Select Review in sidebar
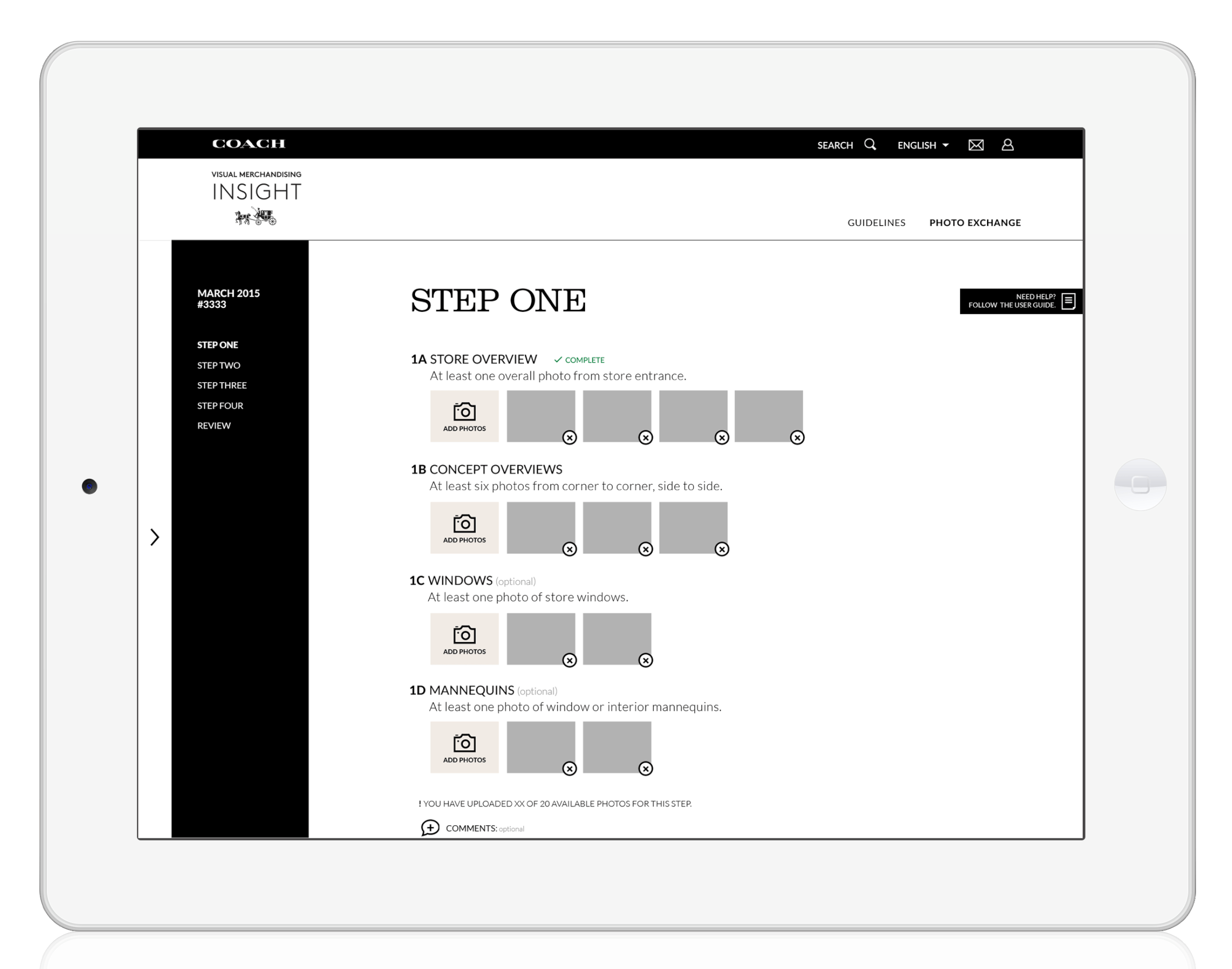The height and width of the screenshot is (969, 1232). click(x=214, y=426)
